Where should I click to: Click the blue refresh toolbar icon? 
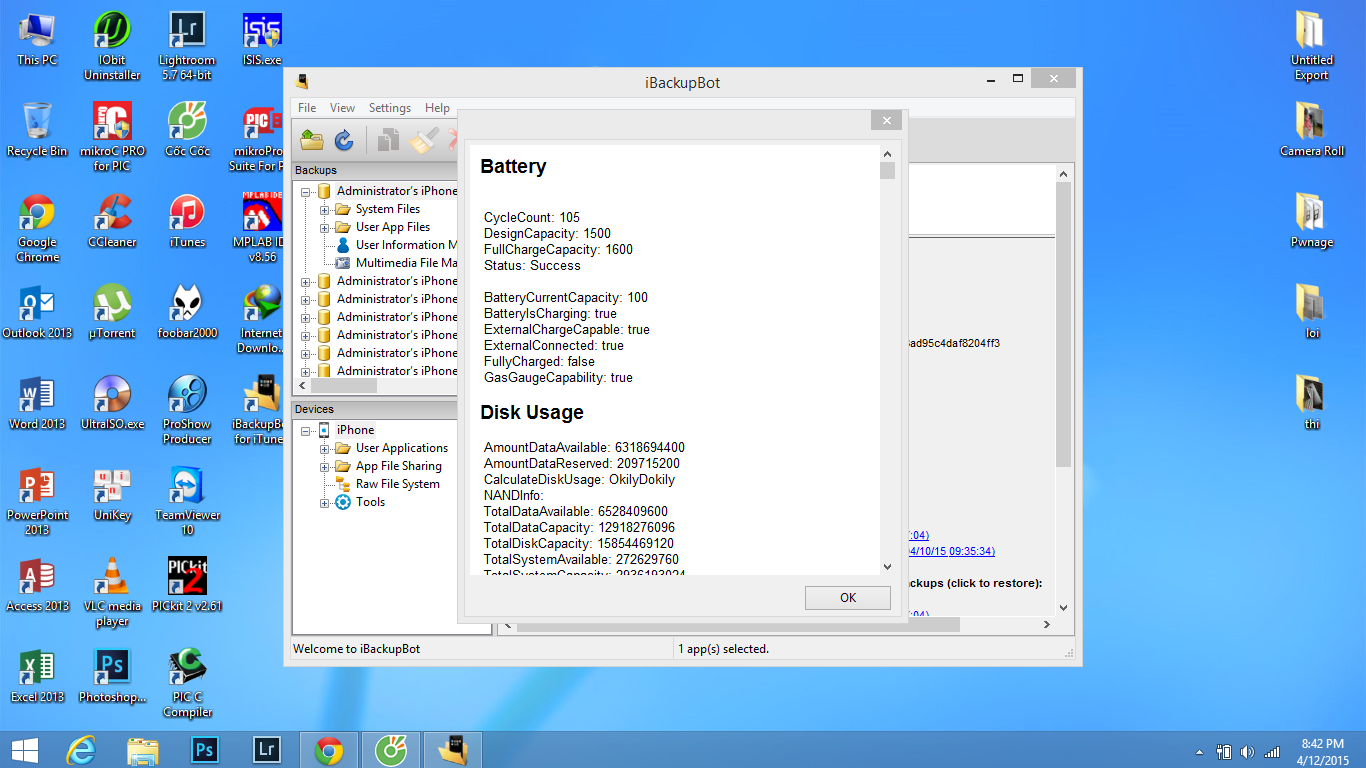pos(344,141)
